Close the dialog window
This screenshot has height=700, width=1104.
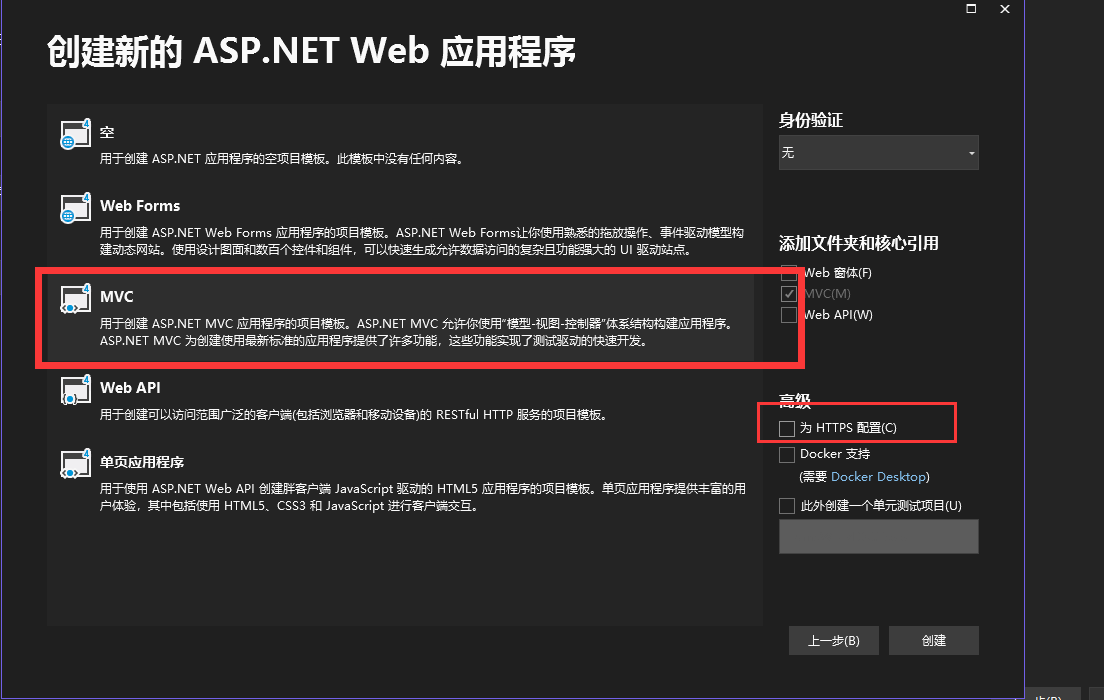click(x=1005, y=8)
